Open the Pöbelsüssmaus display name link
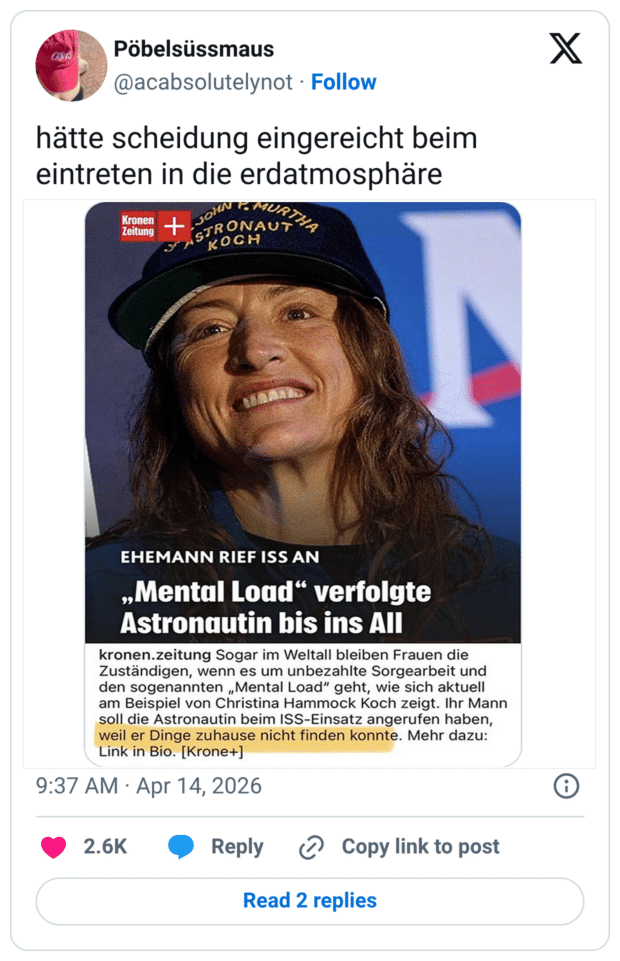 [194, 49]
